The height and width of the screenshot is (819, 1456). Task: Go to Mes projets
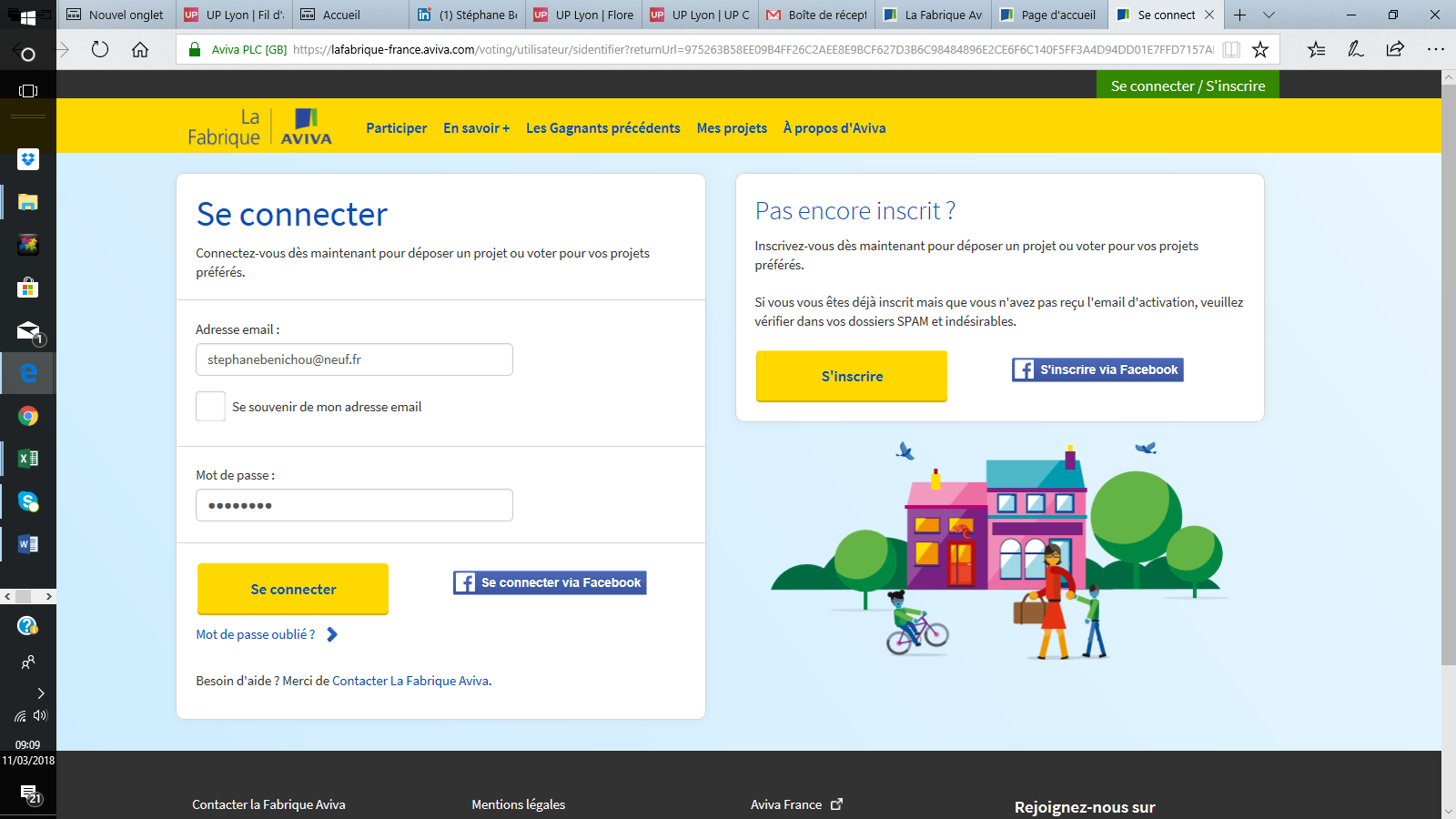pyautogui.click(x=732, y=128)
